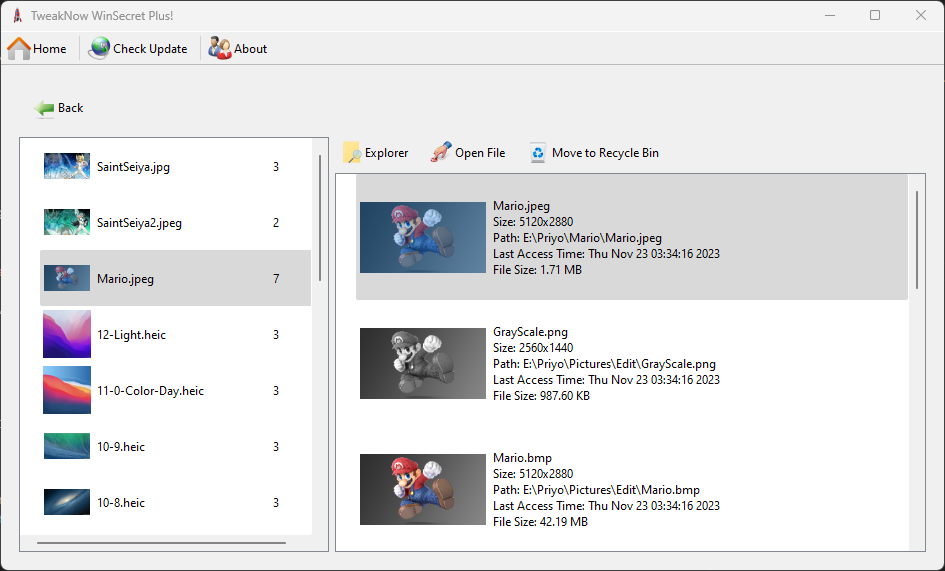Click the Open File button label
Image resolution: width=945 pixels, height=571 pixels.
[x=480, y=153]
